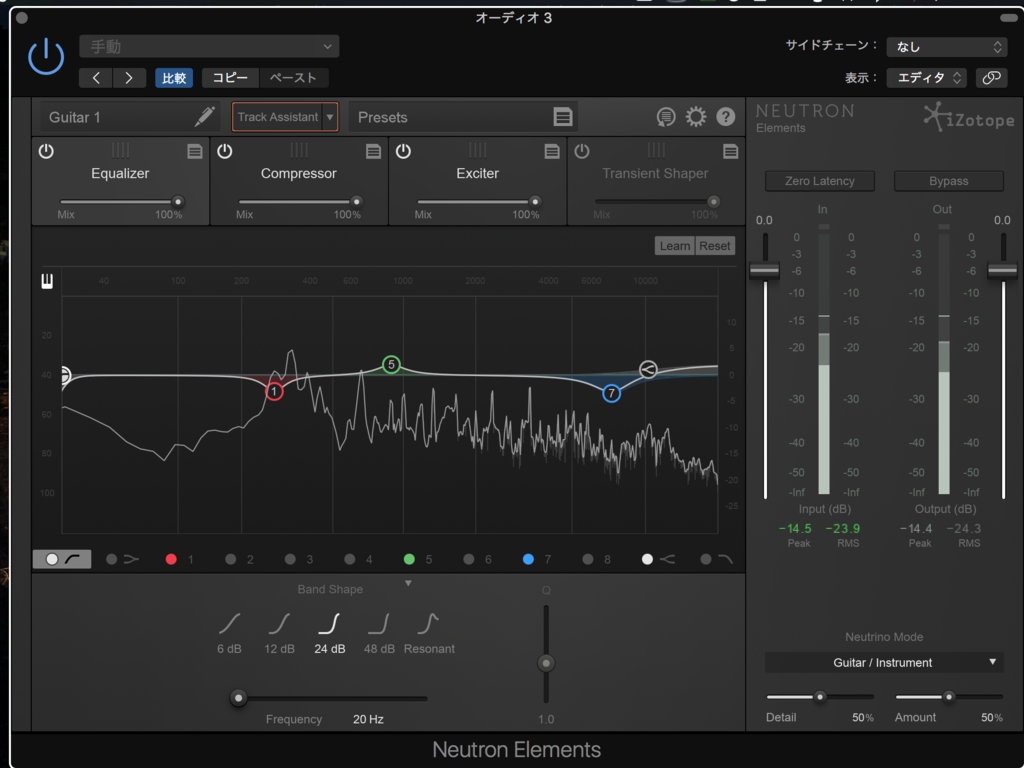The width and height of the screenshot is (1024, 768).
Task: Open the サイドチェーン dropdown
Action: (946, 46)
